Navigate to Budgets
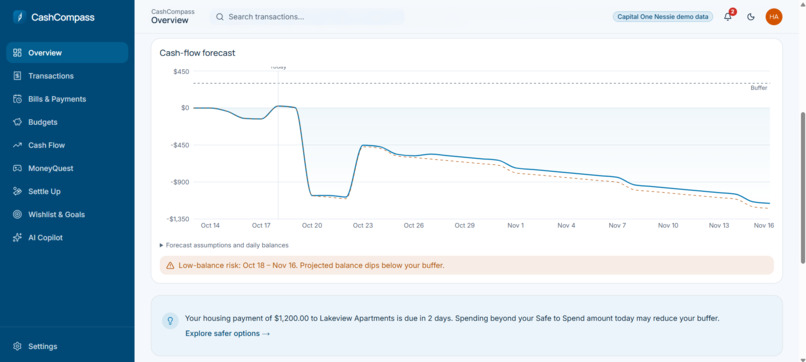The width and height of the screenshot is (806, 362). click(x=43, y=122)
